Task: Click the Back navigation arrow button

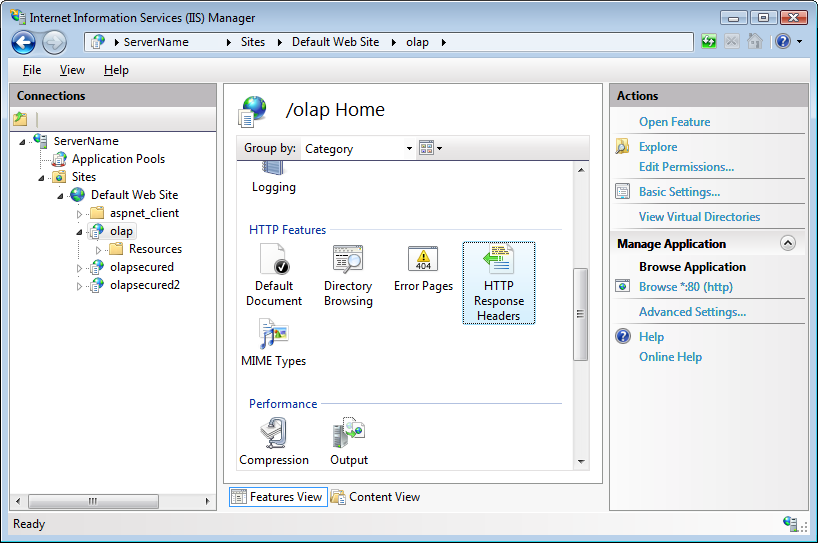Action: point(24,42)
